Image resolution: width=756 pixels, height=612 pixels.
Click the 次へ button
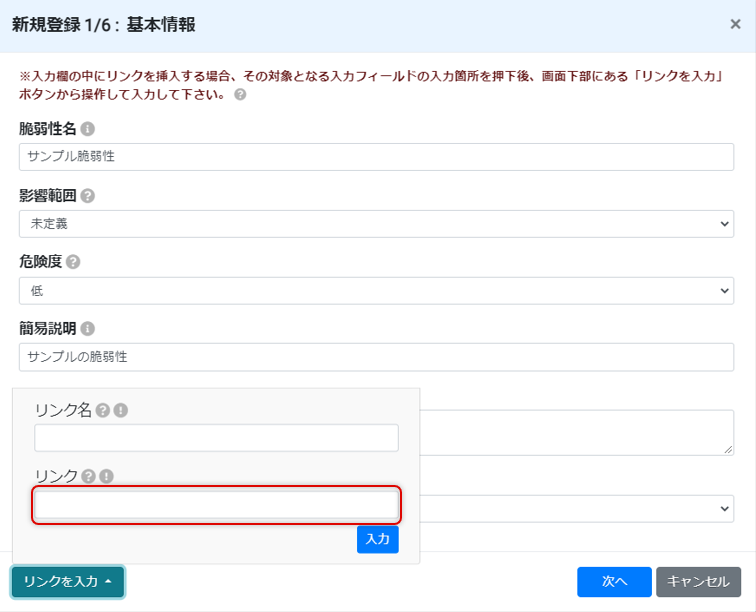(x=614, y=582)
